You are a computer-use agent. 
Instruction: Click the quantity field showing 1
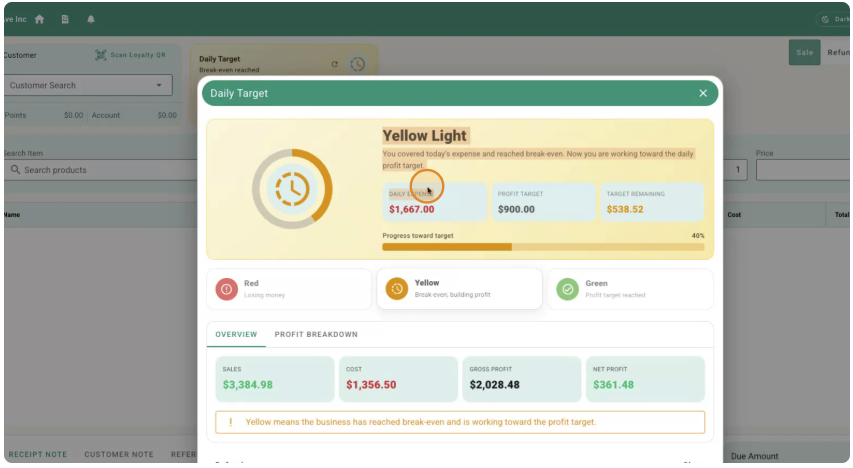click(x=737, y=170)
